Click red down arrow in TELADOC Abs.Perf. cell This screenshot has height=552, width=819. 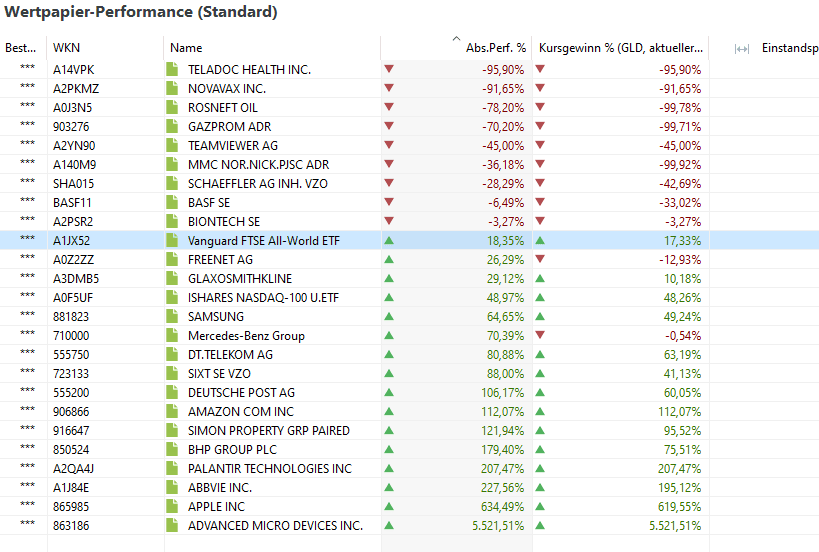click(389, 69)
